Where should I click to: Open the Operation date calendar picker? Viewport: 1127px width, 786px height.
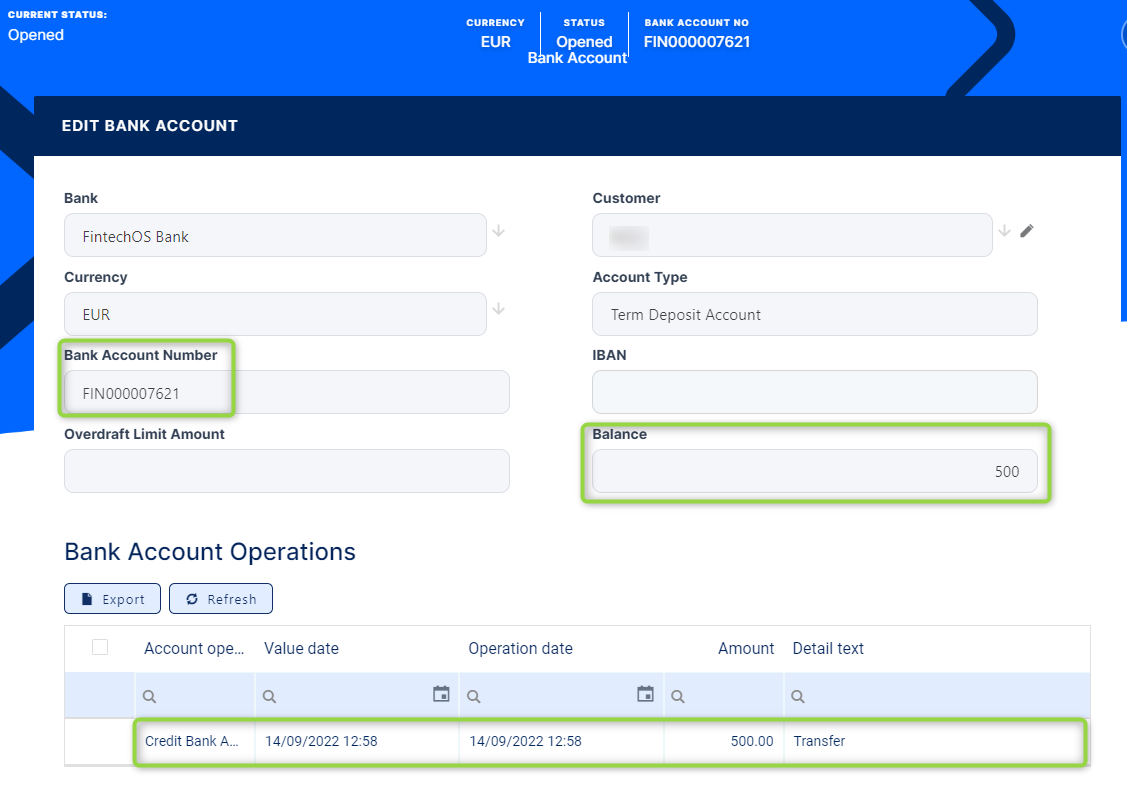(646, 694)
